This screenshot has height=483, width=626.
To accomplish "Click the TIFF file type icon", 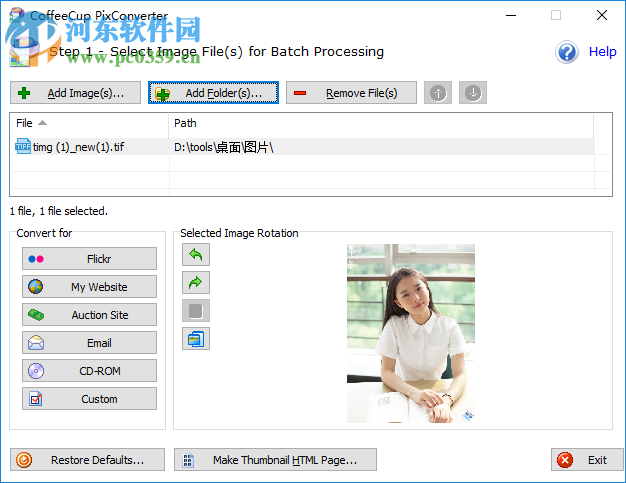I will pyautogui.click(x=23, y=146).
